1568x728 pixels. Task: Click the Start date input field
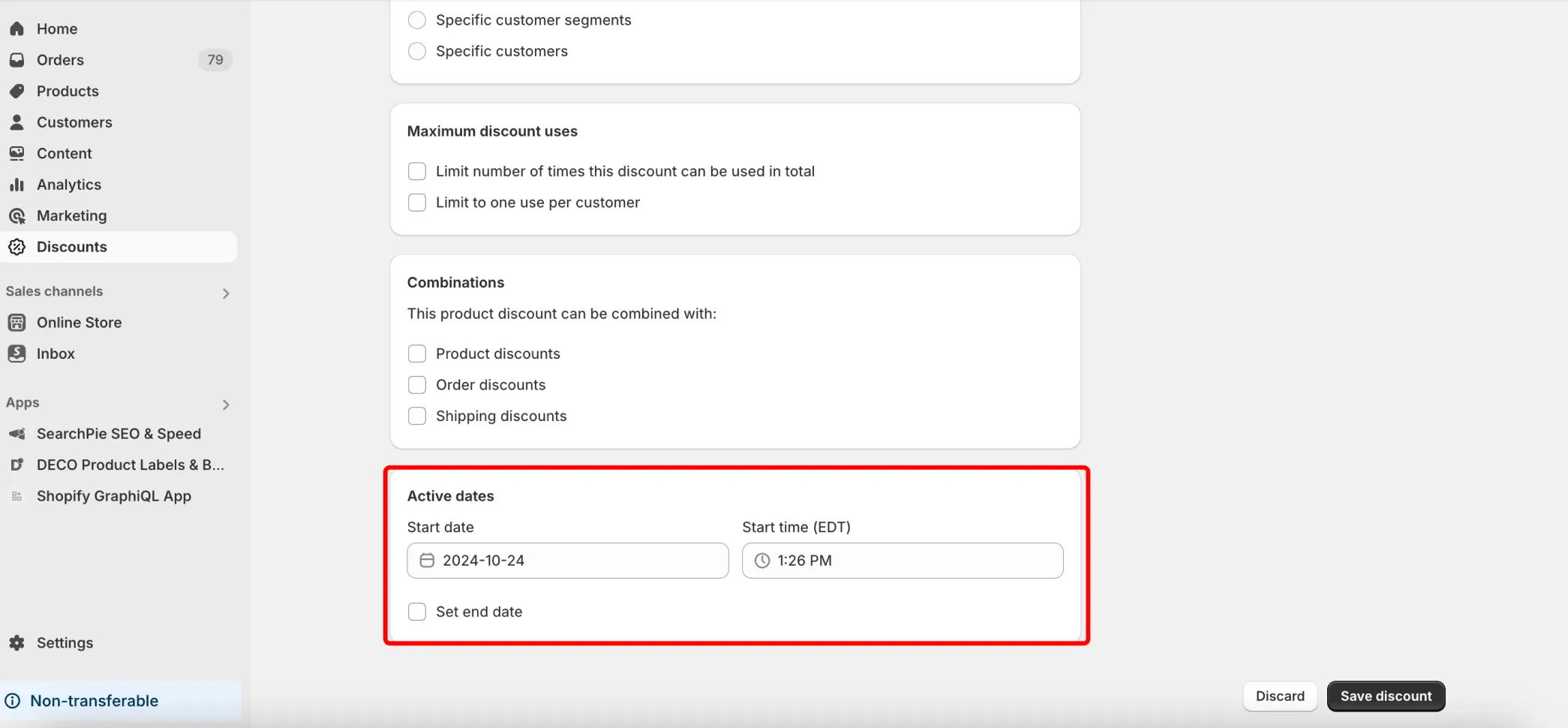568,561
